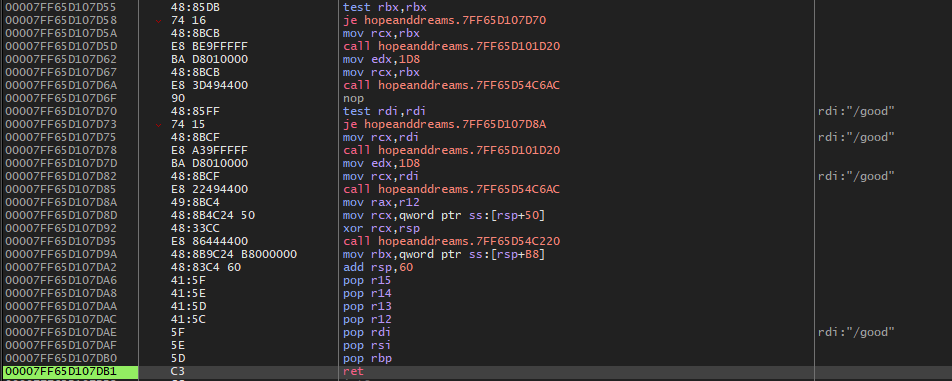Click opcode byte 90 on nop row
This screenshot has width=952, height=381.
click(178, 98)
